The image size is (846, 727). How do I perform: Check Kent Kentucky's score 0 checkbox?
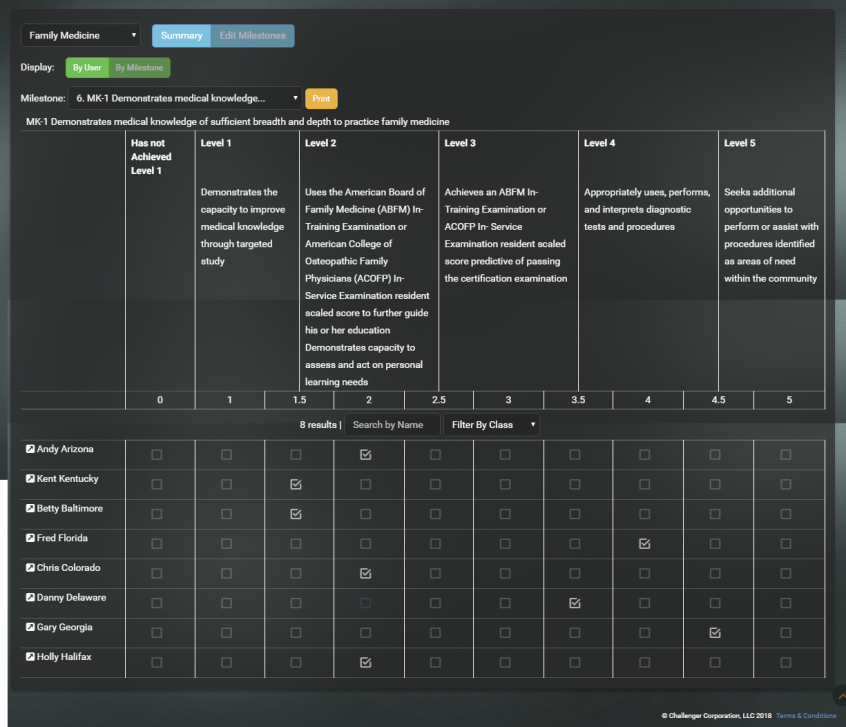coord(156,485)
